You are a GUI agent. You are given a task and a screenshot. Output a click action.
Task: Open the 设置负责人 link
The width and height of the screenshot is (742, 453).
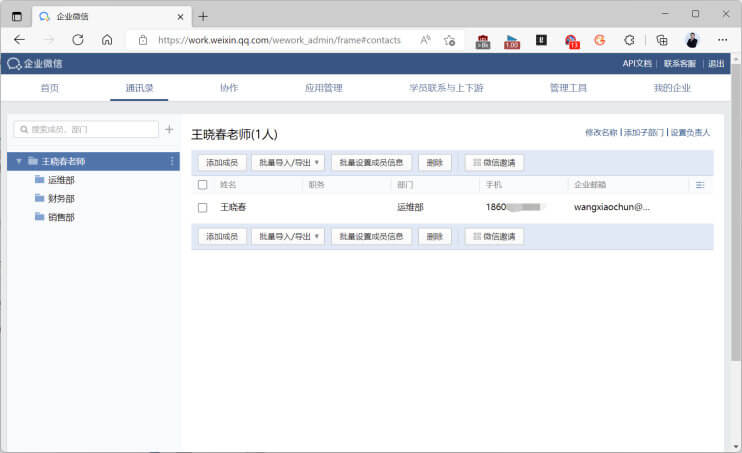pyautogui.click(x=690, y=133)
